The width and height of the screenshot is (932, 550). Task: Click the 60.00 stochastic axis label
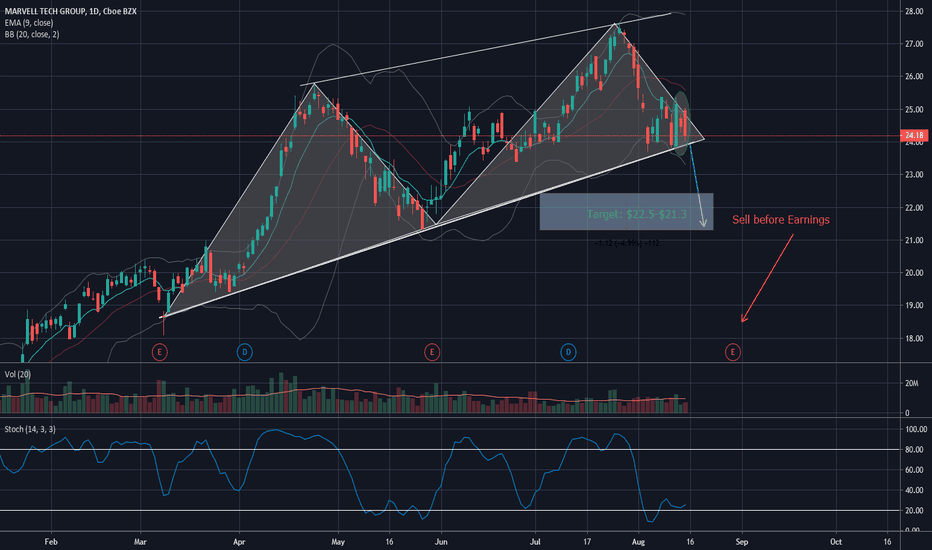[914, 470]
